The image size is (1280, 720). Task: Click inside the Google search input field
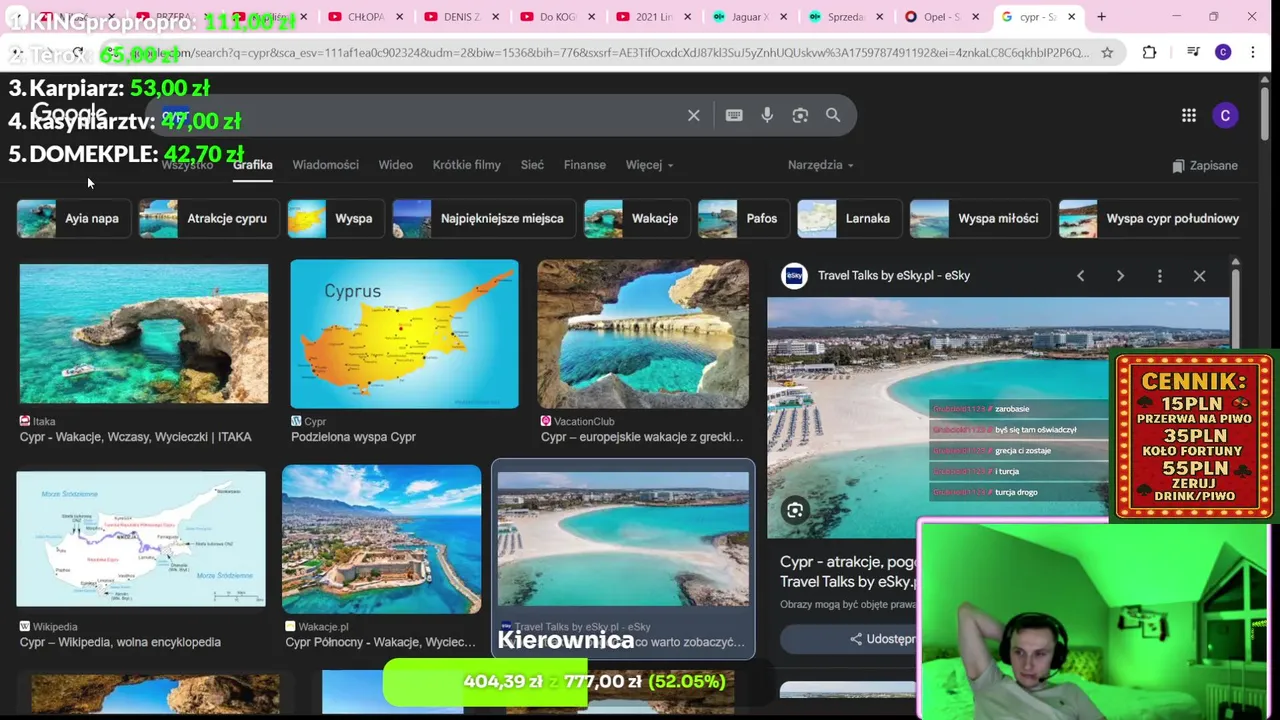(x=420, y=116)
